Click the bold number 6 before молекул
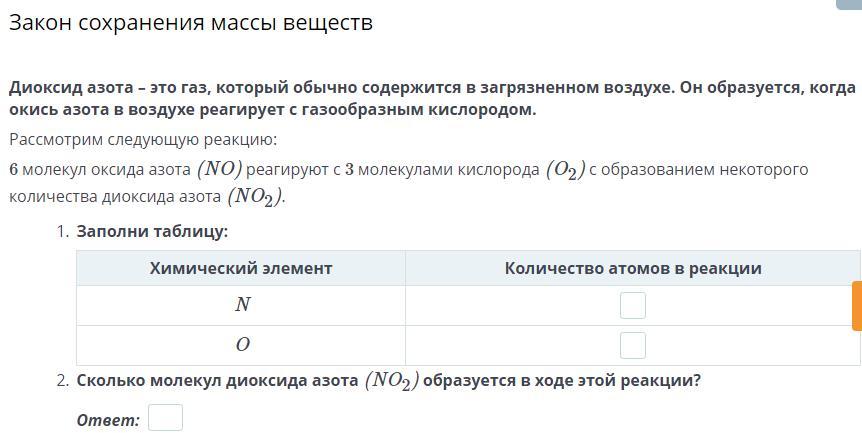 (14, 170)
